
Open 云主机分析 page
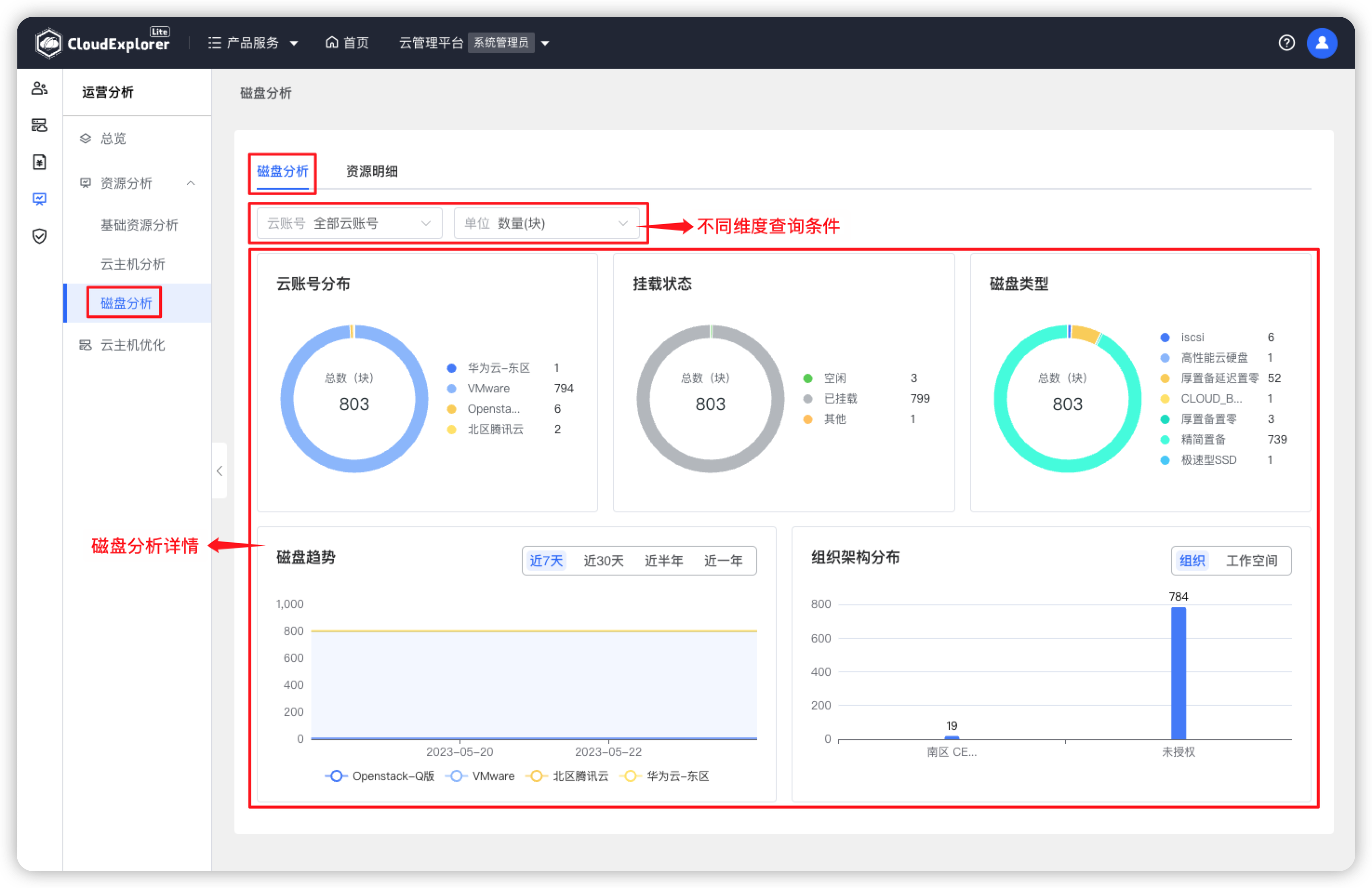(133, 264)
